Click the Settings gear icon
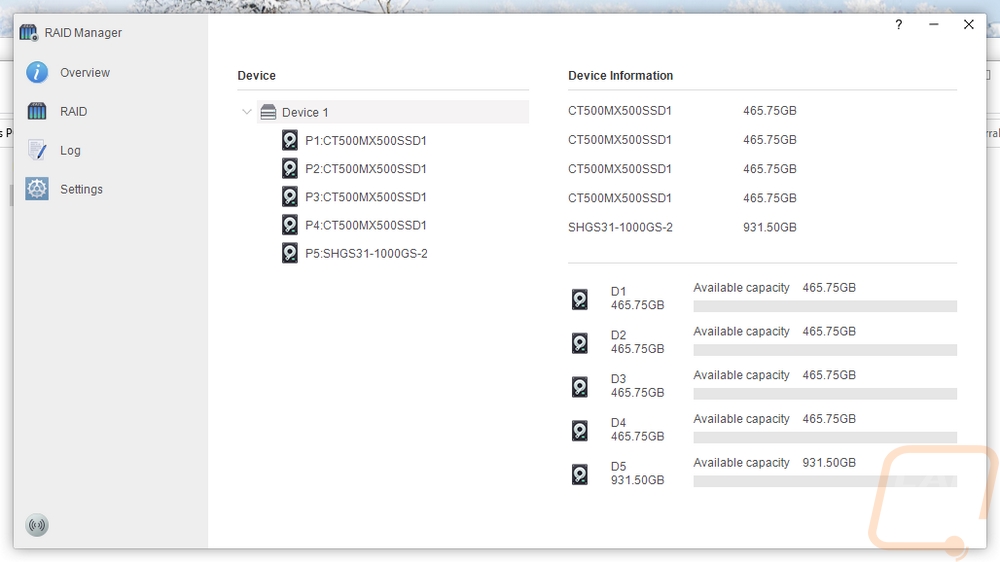The height and width of the screenshot is (562, 1000). (37, 189)
